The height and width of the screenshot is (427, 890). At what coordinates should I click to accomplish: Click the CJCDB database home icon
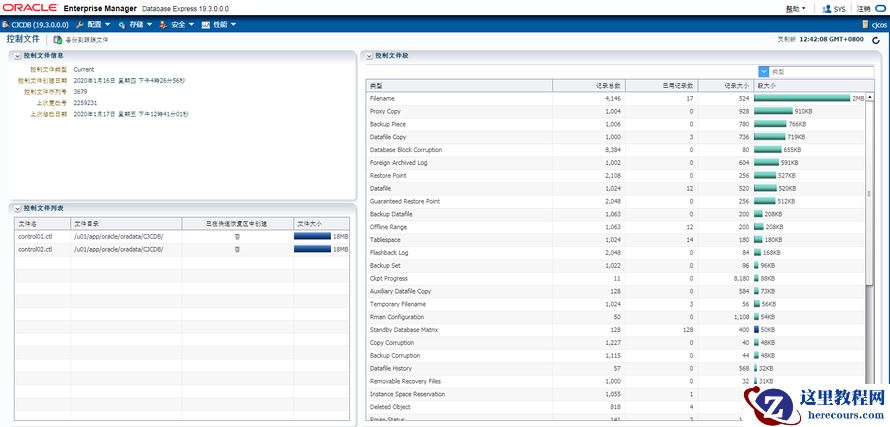[7, 23]
